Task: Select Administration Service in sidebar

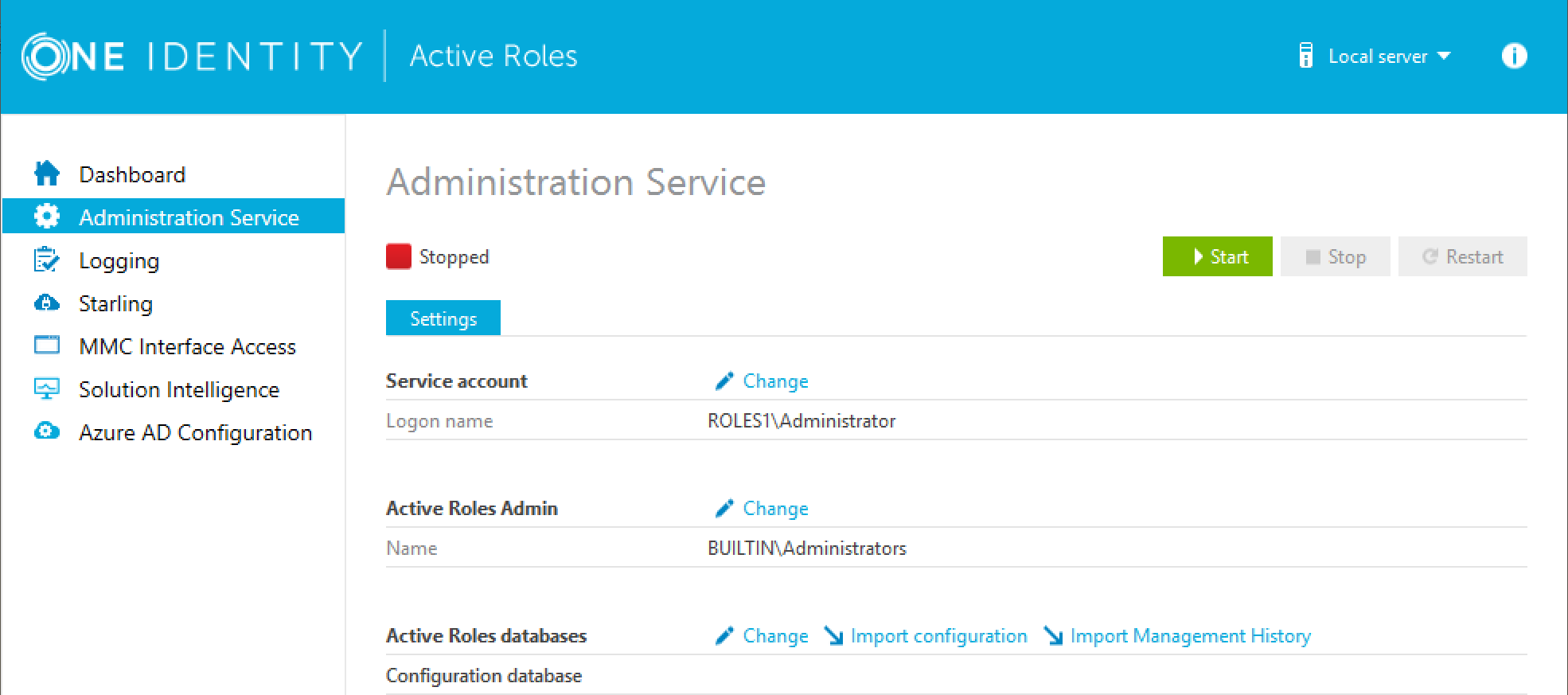Action: tap(174, 216)
